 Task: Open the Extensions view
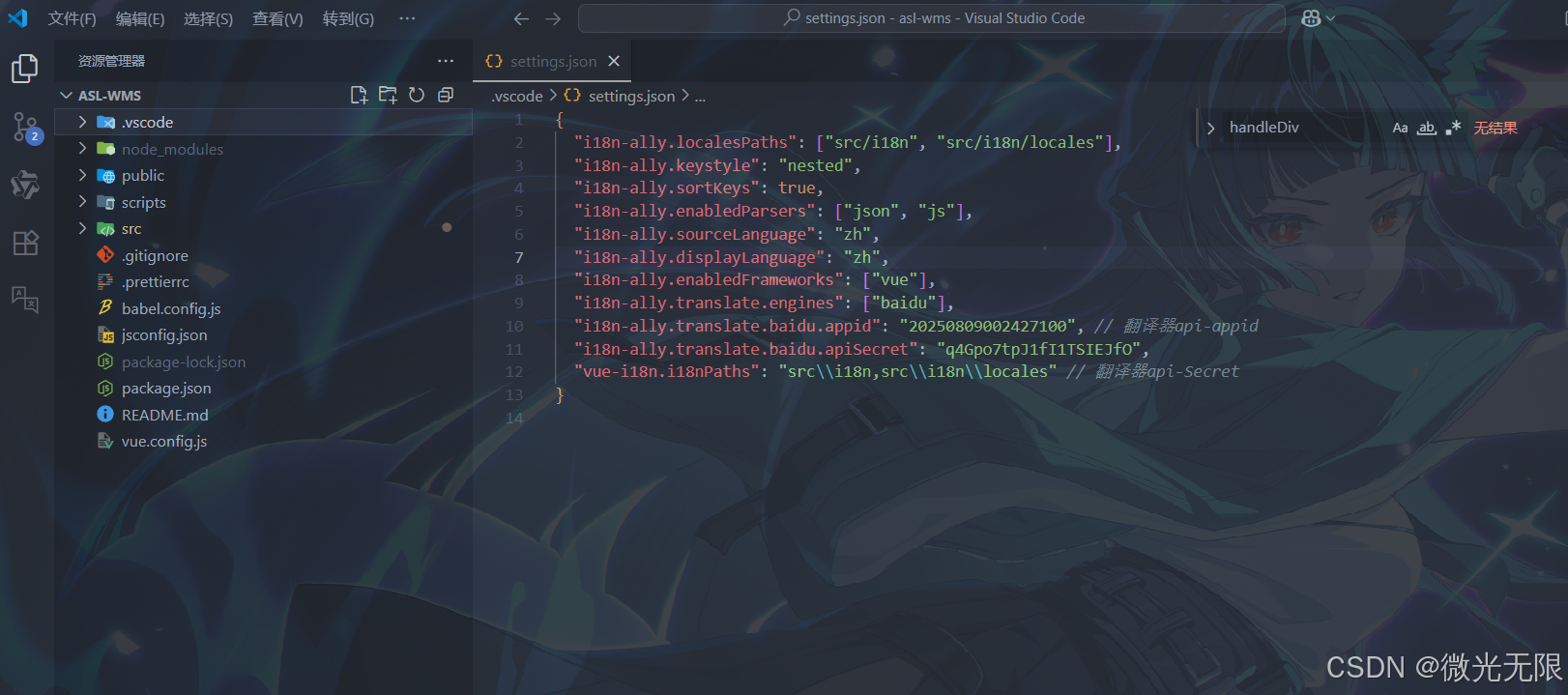tap(25, 243)
